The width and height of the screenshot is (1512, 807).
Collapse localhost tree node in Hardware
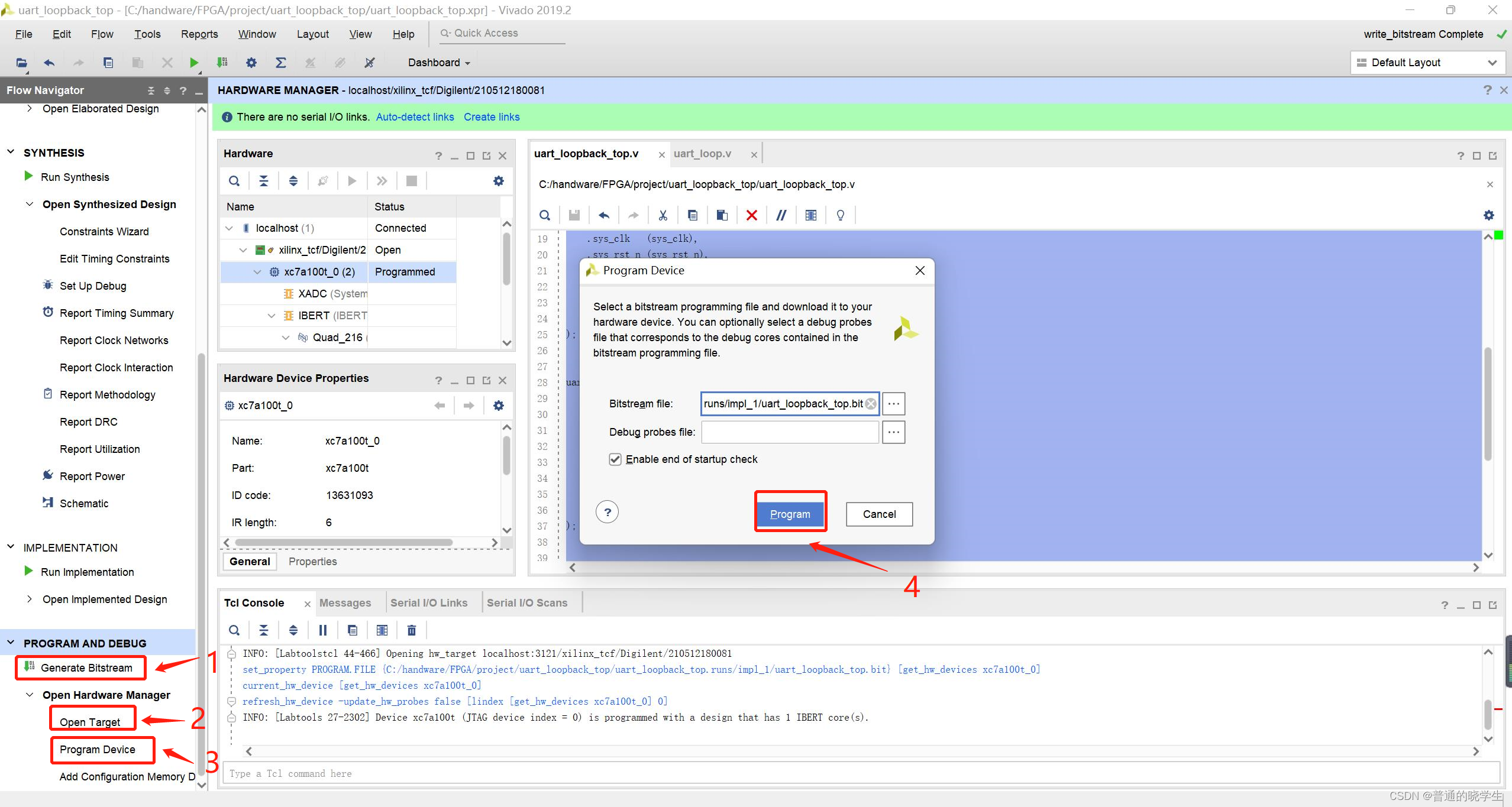230,228
